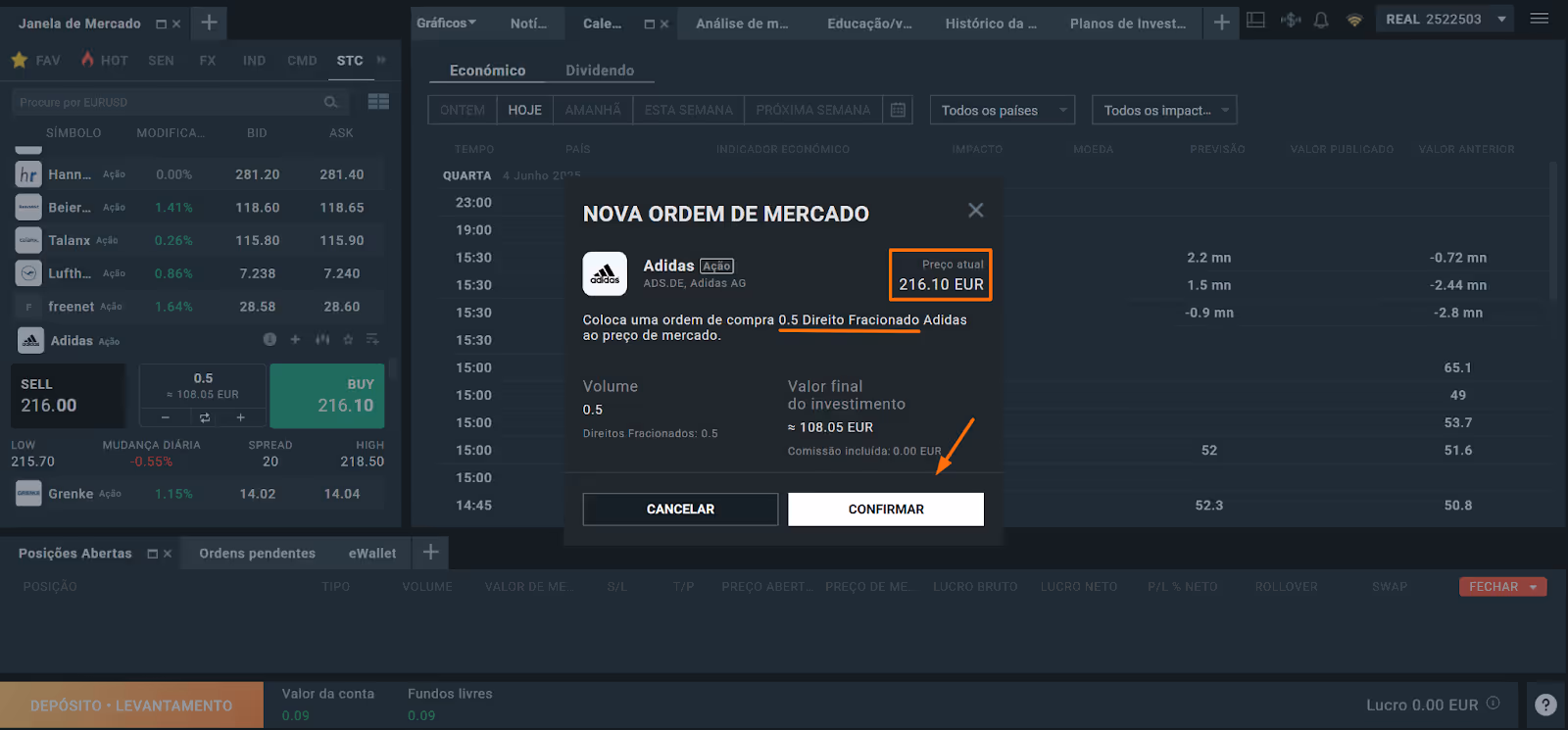Open the layout panels icon
This screenshot has width=1568, height=730.
(x=1256, y=20)
